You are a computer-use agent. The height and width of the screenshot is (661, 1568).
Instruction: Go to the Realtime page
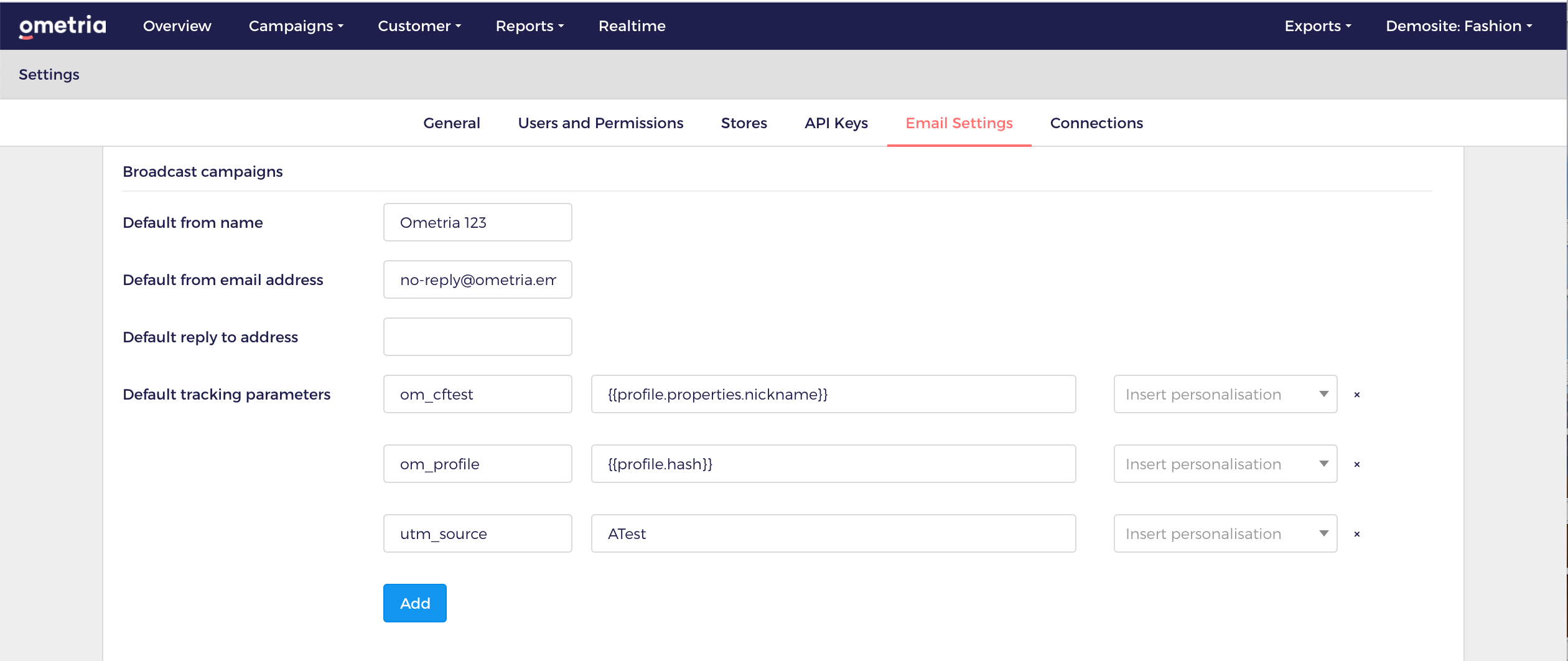tap(632, 26)
